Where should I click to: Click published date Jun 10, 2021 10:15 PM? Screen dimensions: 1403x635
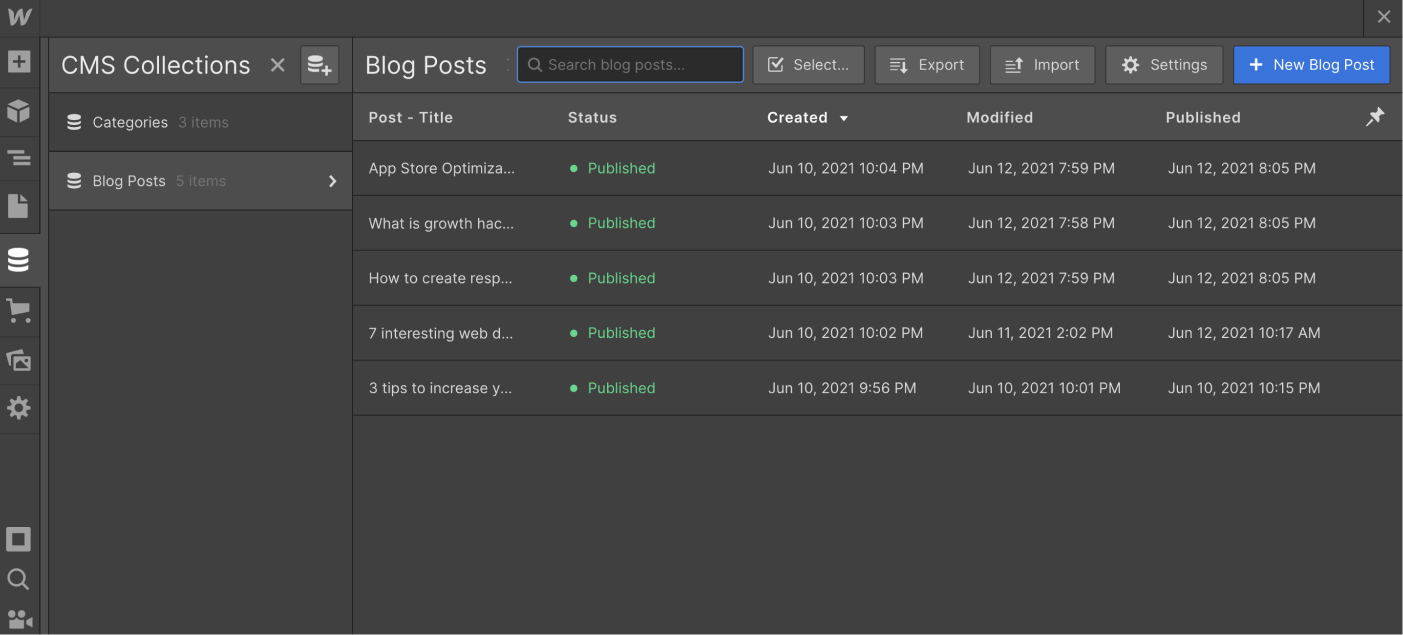click(1244, 388)
